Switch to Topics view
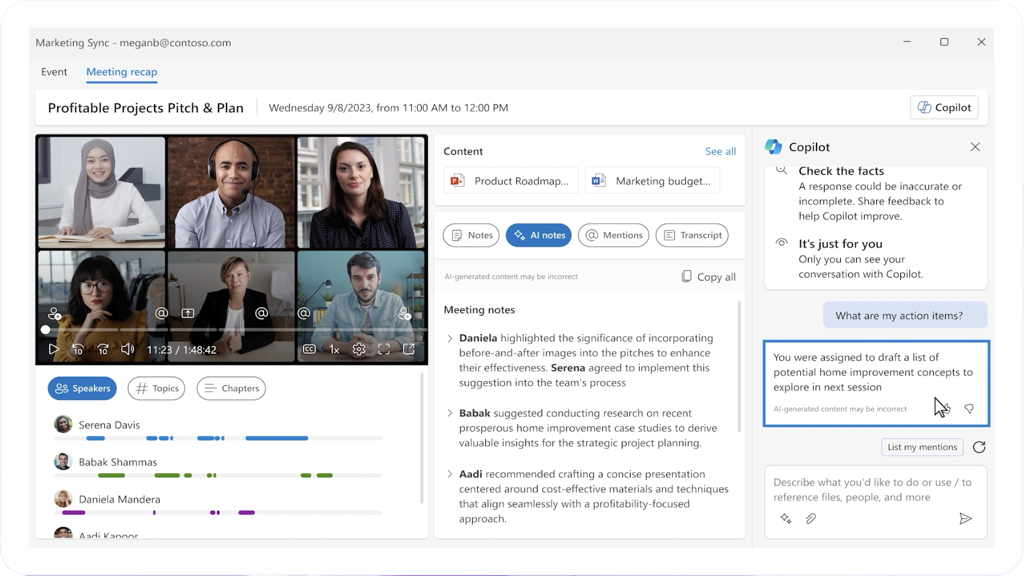Image resolution: width=1024 pixels, height=576 pixels. click(x=156, y=388)
